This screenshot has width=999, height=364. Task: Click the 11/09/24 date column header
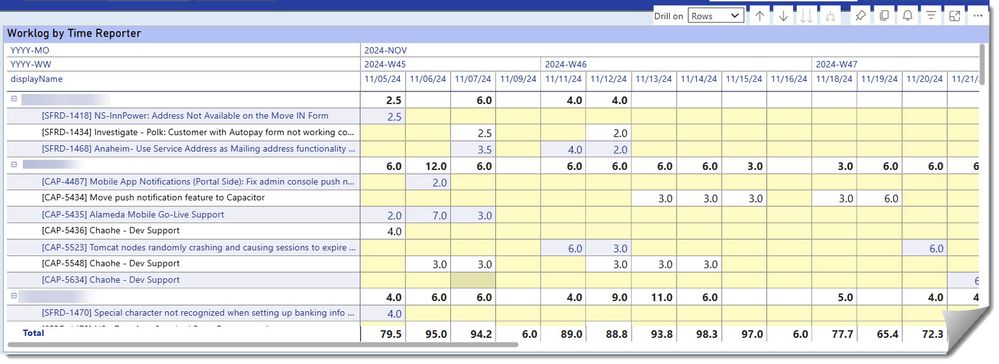[518, 79]
